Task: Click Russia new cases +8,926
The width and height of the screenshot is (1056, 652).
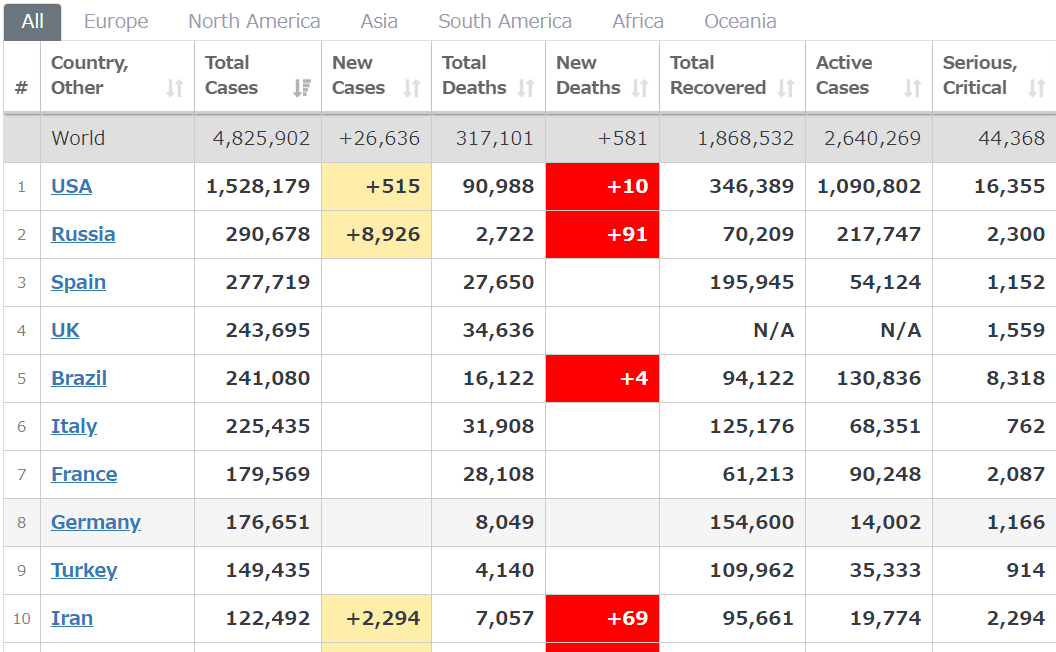Action: coord(376,234)
